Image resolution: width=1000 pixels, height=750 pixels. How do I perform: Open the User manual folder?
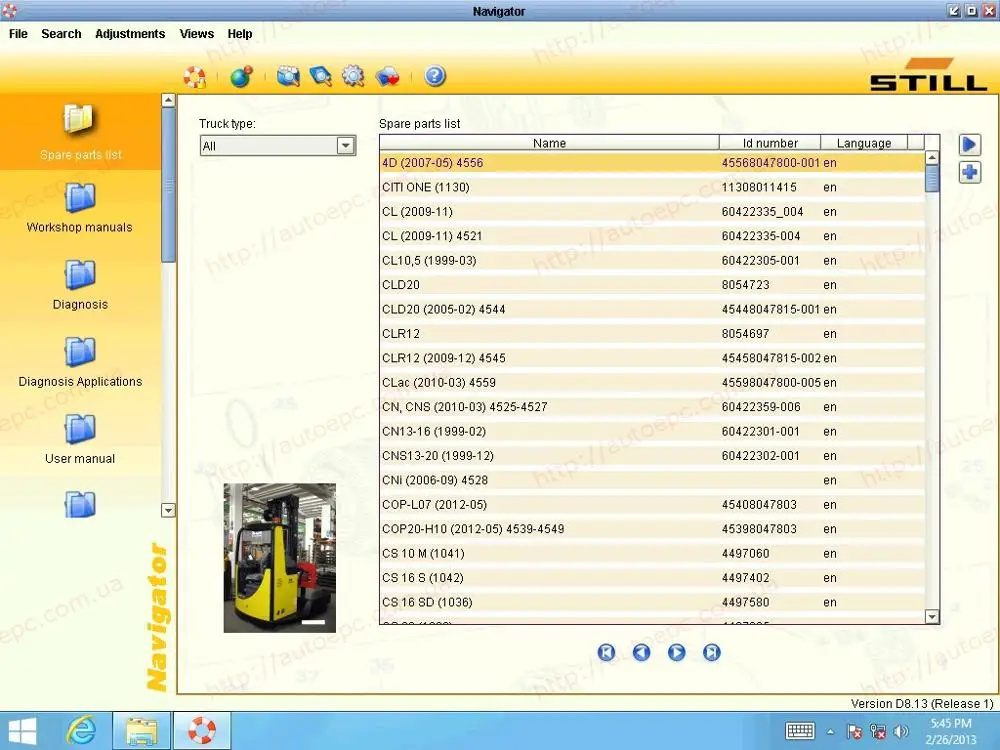tap(80, 440)
